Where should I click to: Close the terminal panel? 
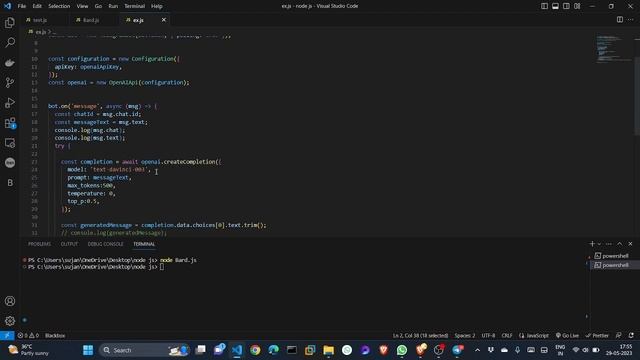(630, 244)
